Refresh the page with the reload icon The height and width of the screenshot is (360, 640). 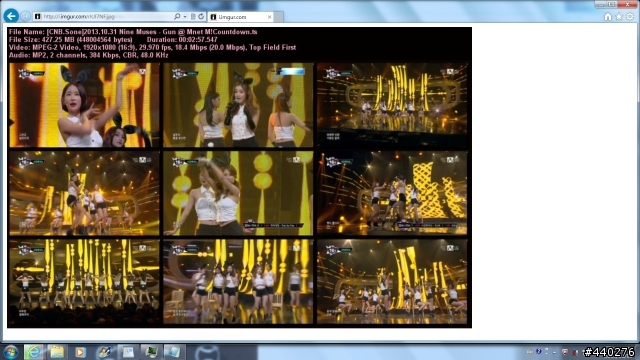point(201,17)
